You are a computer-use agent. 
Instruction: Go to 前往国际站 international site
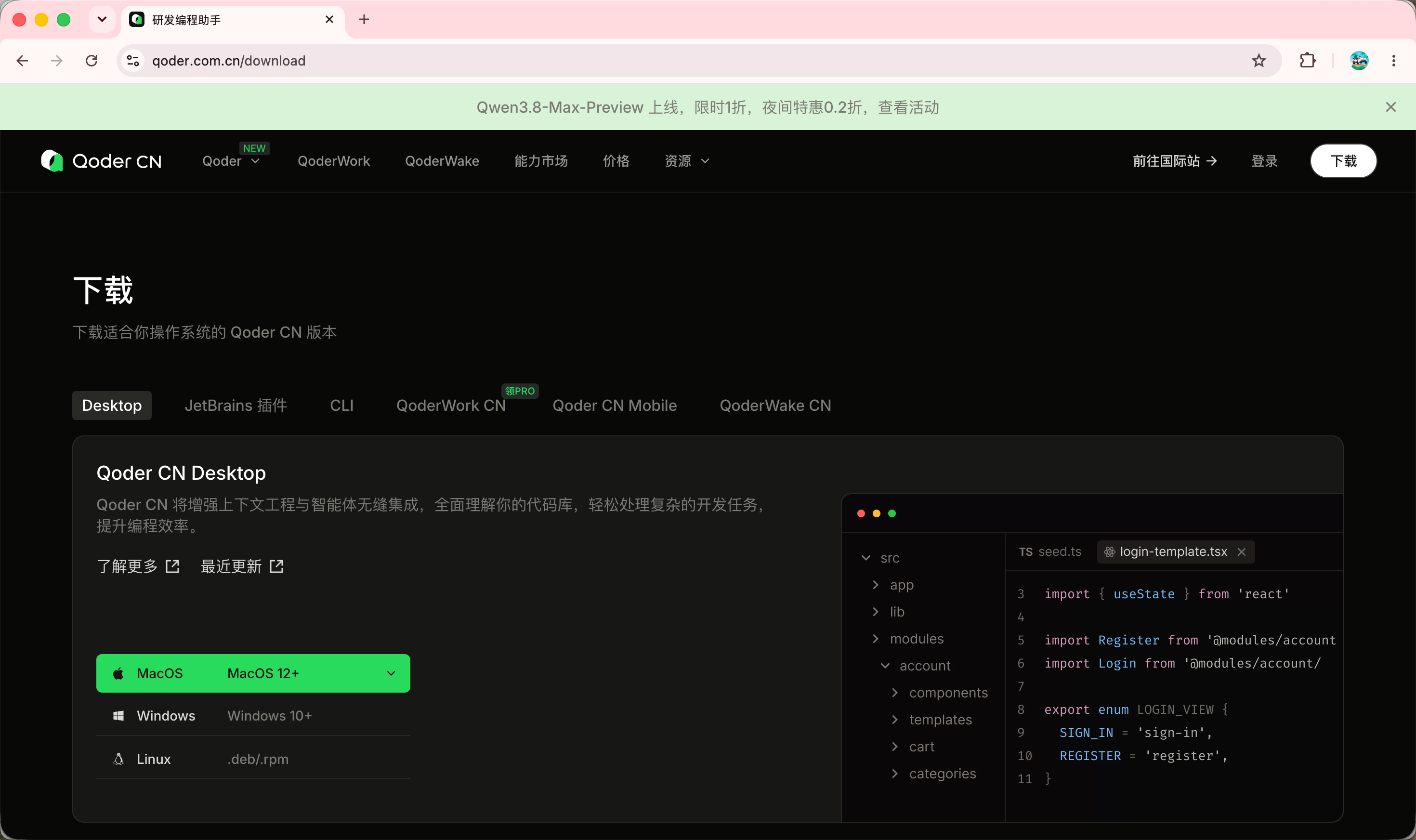point(1175,161)
